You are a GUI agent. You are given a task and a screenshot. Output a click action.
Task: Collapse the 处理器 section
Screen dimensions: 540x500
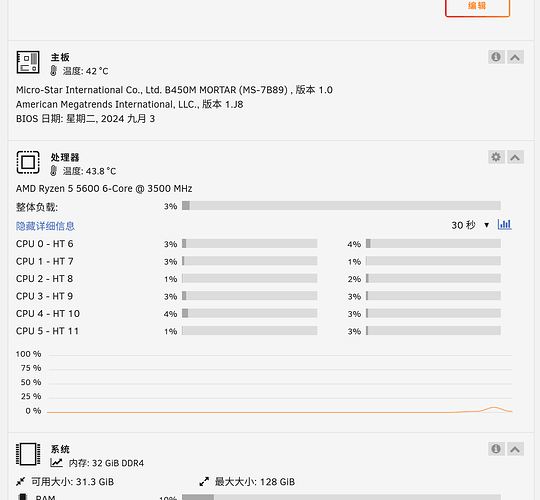pyautogui.click(x=515, y=157)
